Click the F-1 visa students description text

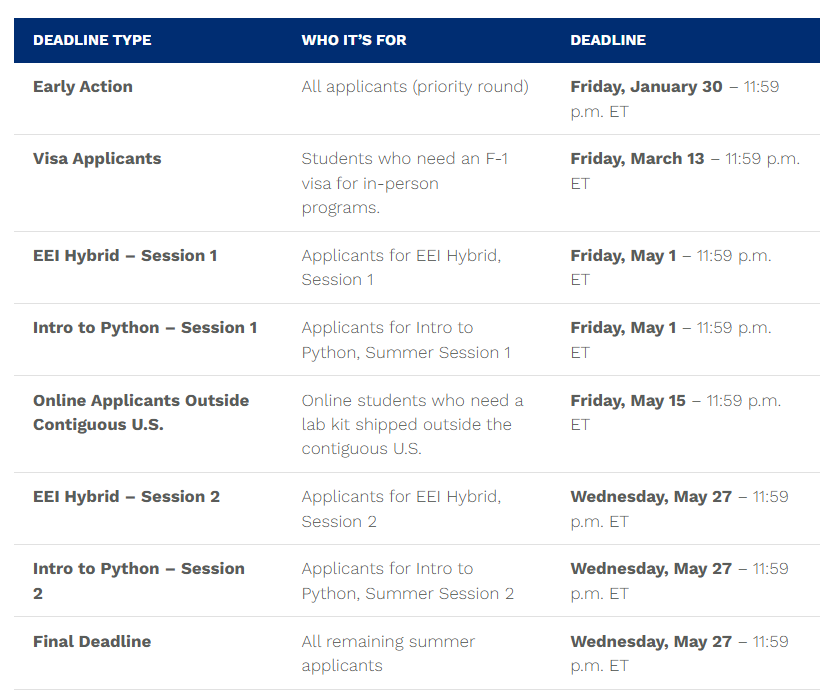pos(405,184)
